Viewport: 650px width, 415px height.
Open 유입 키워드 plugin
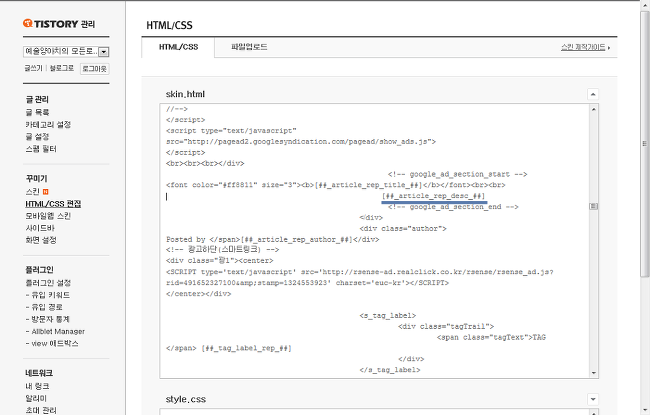tap(48, 295)
